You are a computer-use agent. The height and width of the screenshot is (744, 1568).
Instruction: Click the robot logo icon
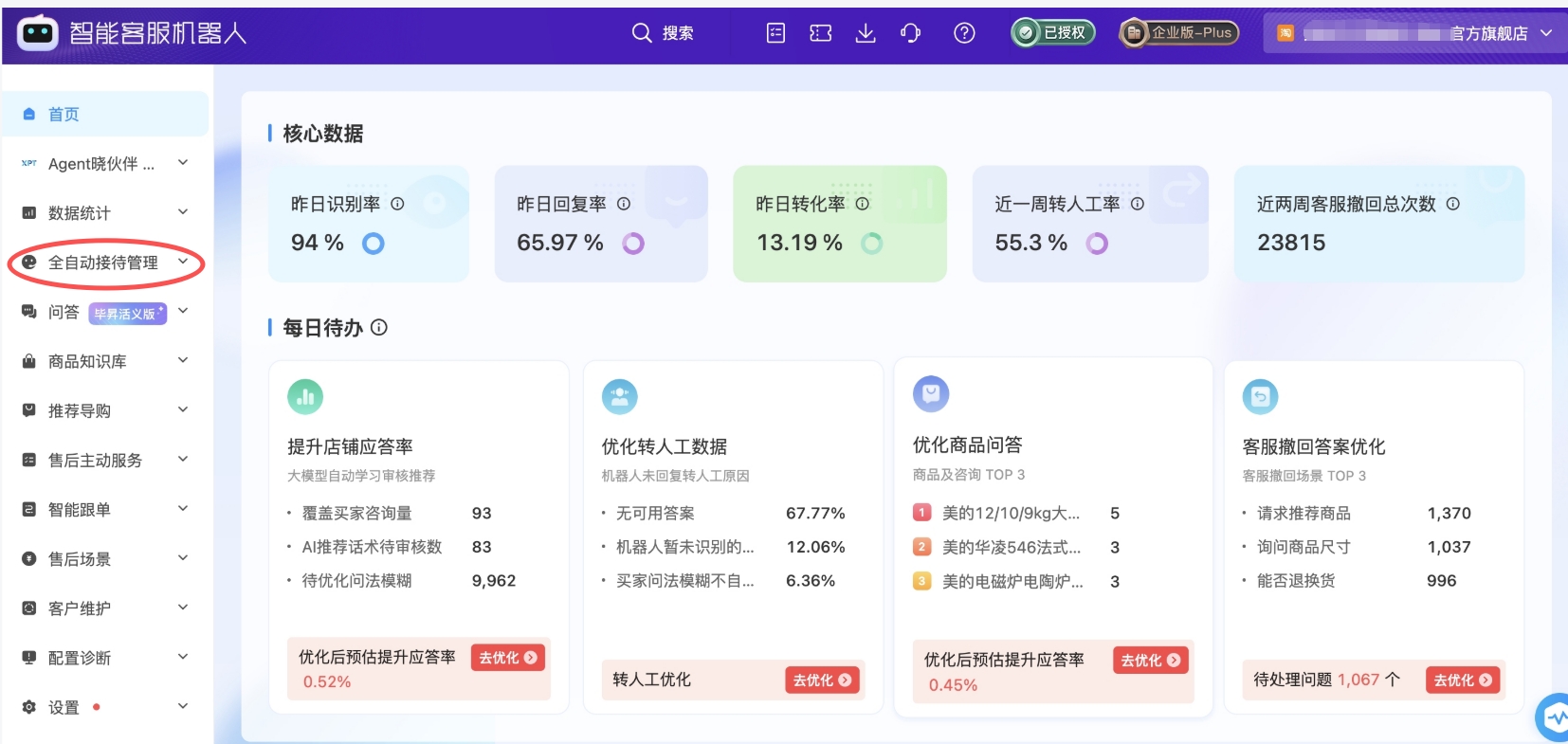pos(38,32)
